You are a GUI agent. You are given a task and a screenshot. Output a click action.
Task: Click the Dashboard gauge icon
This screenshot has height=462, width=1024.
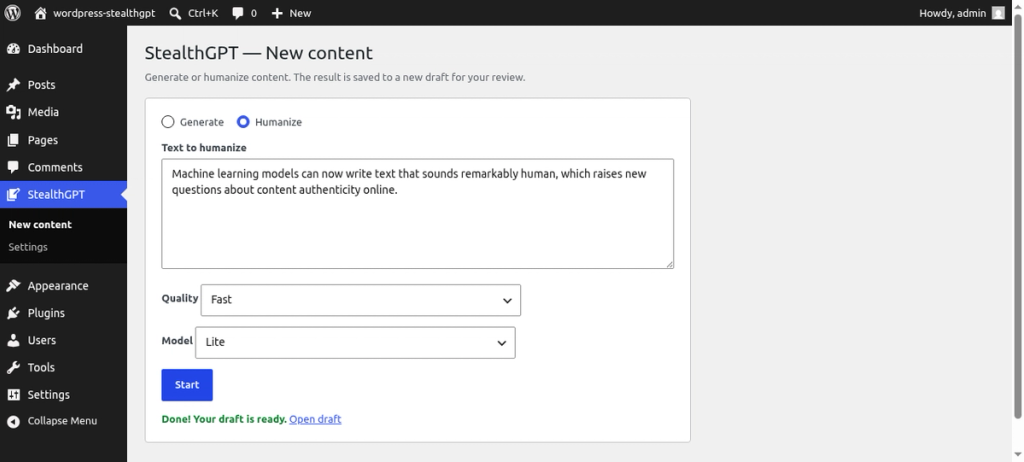click(x=13, y=49)
